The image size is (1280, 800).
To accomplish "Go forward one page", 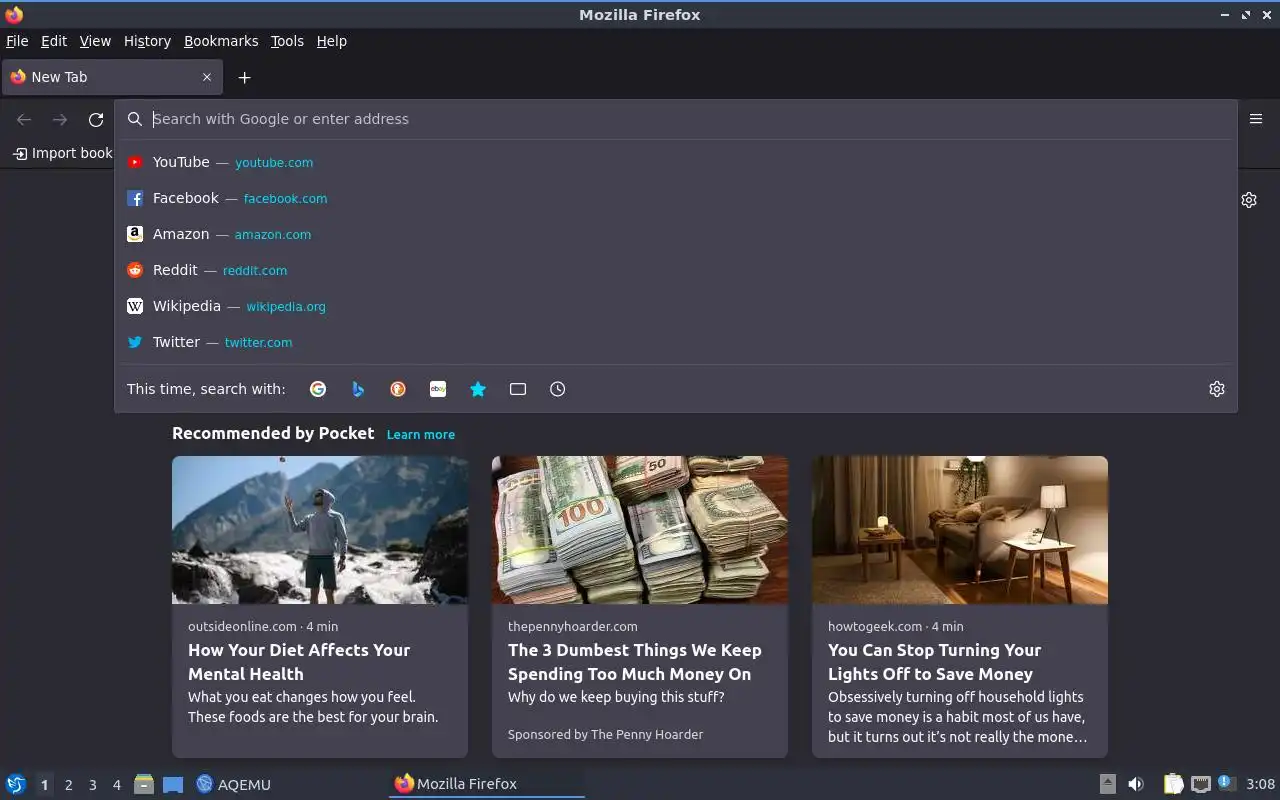I will point(60,120).
